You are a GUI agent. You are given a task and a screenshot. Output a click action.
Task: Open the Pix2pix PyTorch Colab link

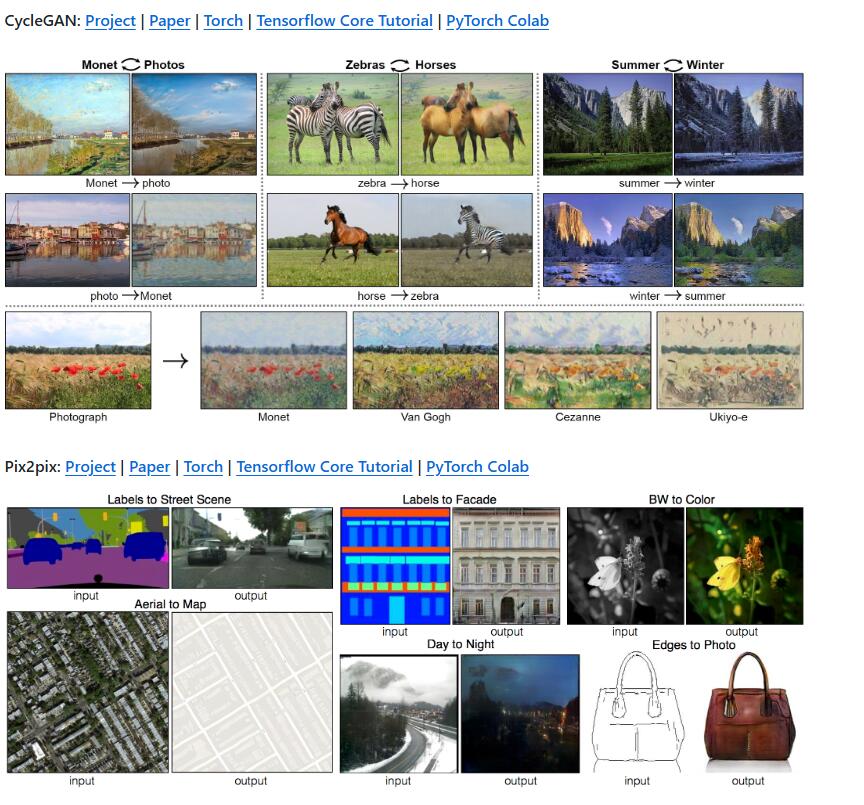pos(477,467)
